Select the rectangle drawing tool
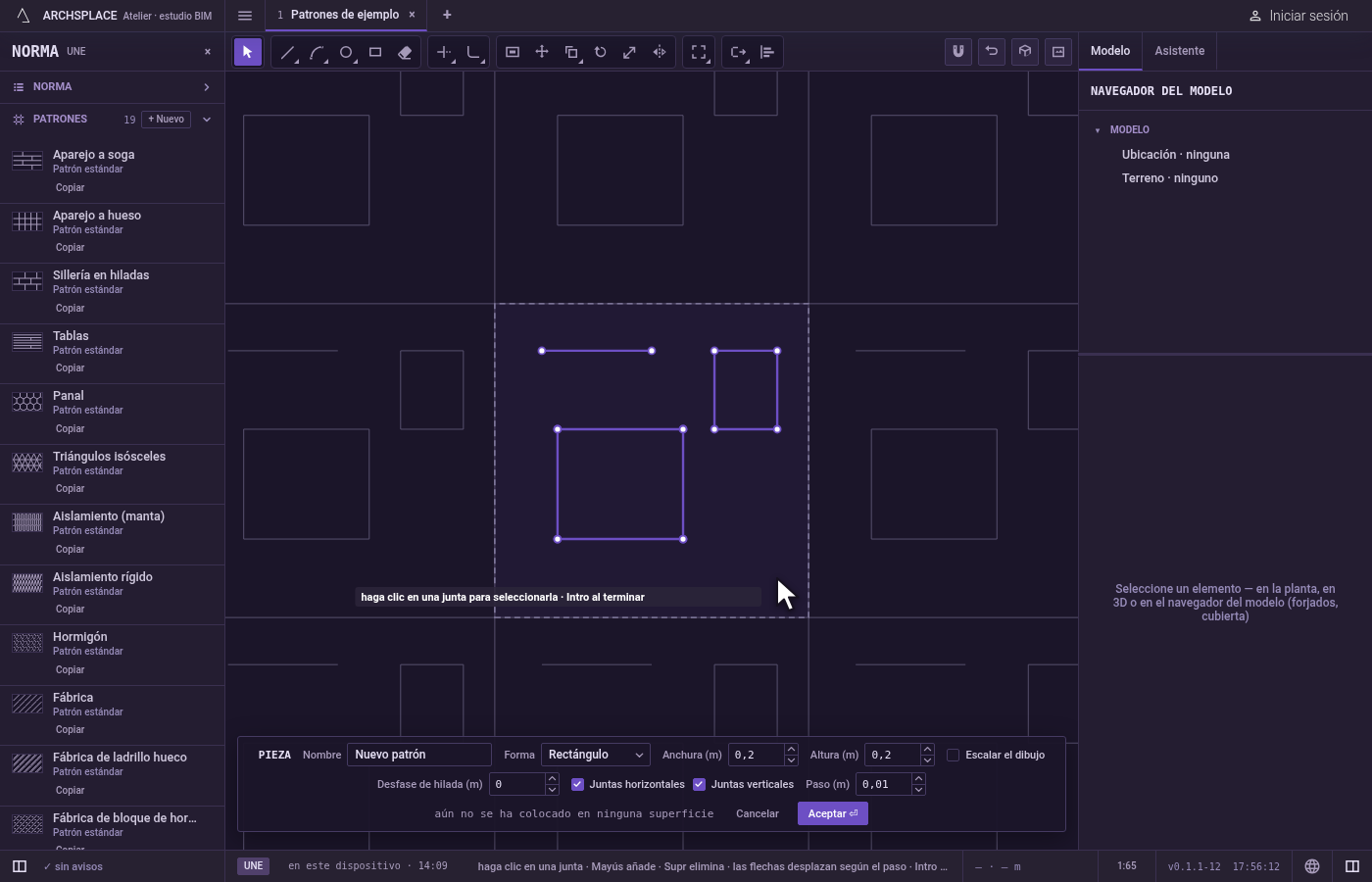 point(375,52)
